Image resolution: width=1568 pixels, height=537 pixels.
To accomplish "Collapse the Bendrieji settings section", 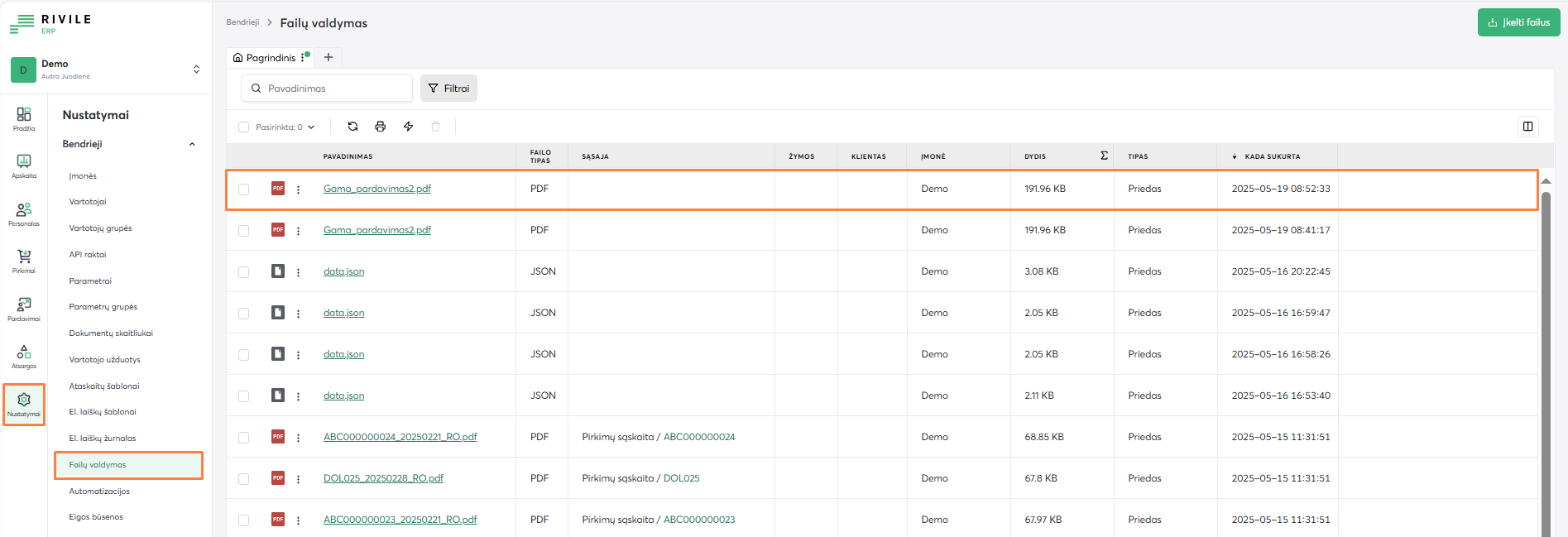I will (x=192, y=144).
